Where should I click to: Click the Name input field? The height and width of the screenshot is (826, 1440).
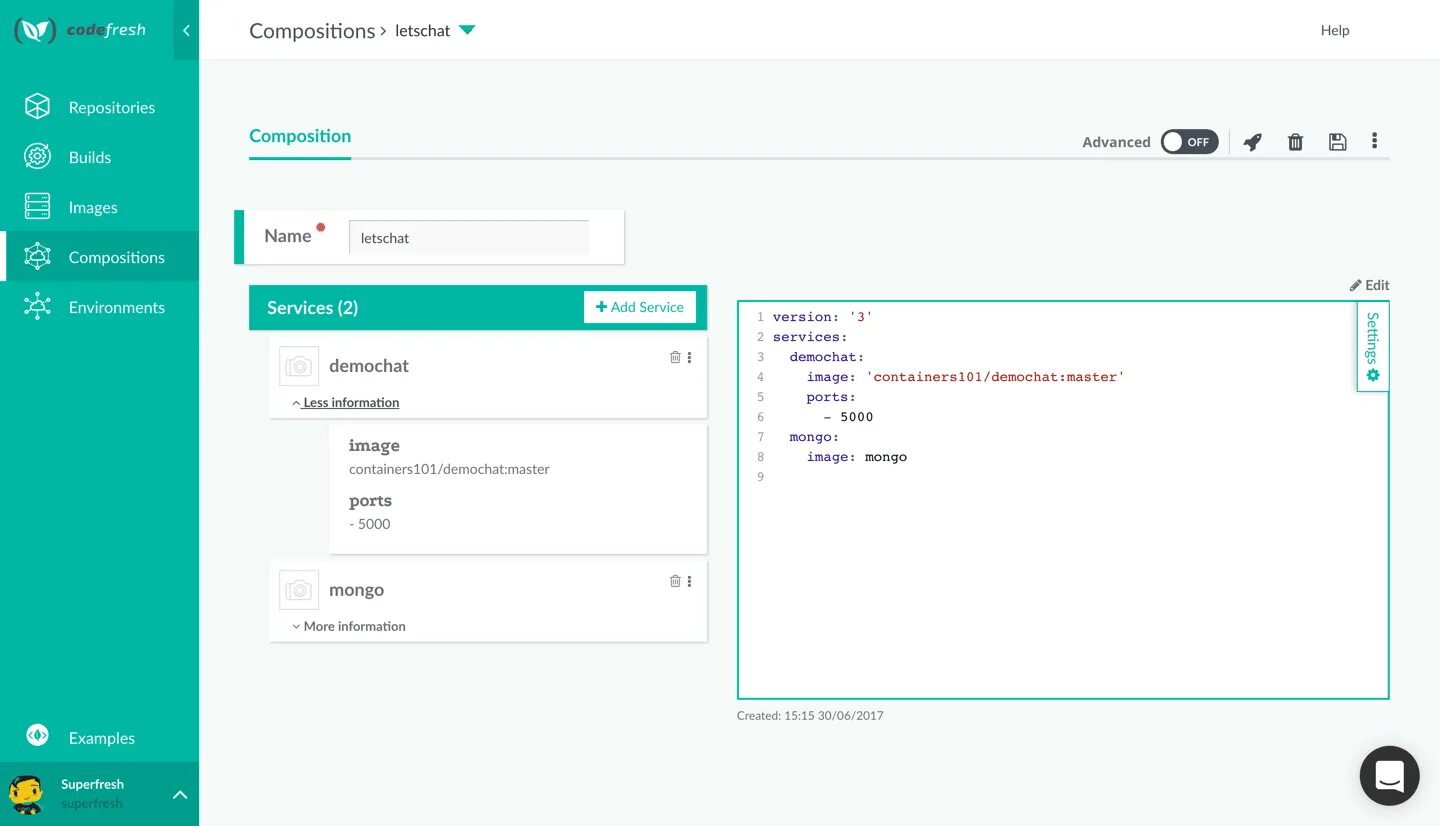(x=468, y=238)
